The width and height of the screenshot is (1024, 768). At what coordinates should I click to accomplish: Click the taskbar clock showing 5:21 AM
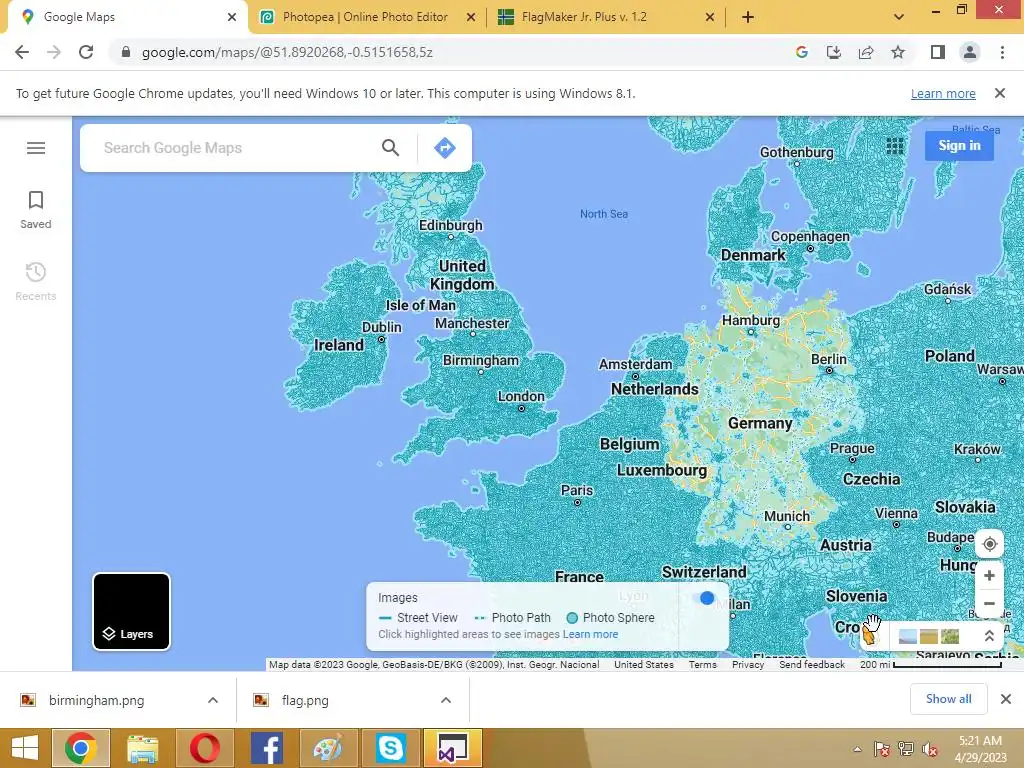tap(980, 749)
